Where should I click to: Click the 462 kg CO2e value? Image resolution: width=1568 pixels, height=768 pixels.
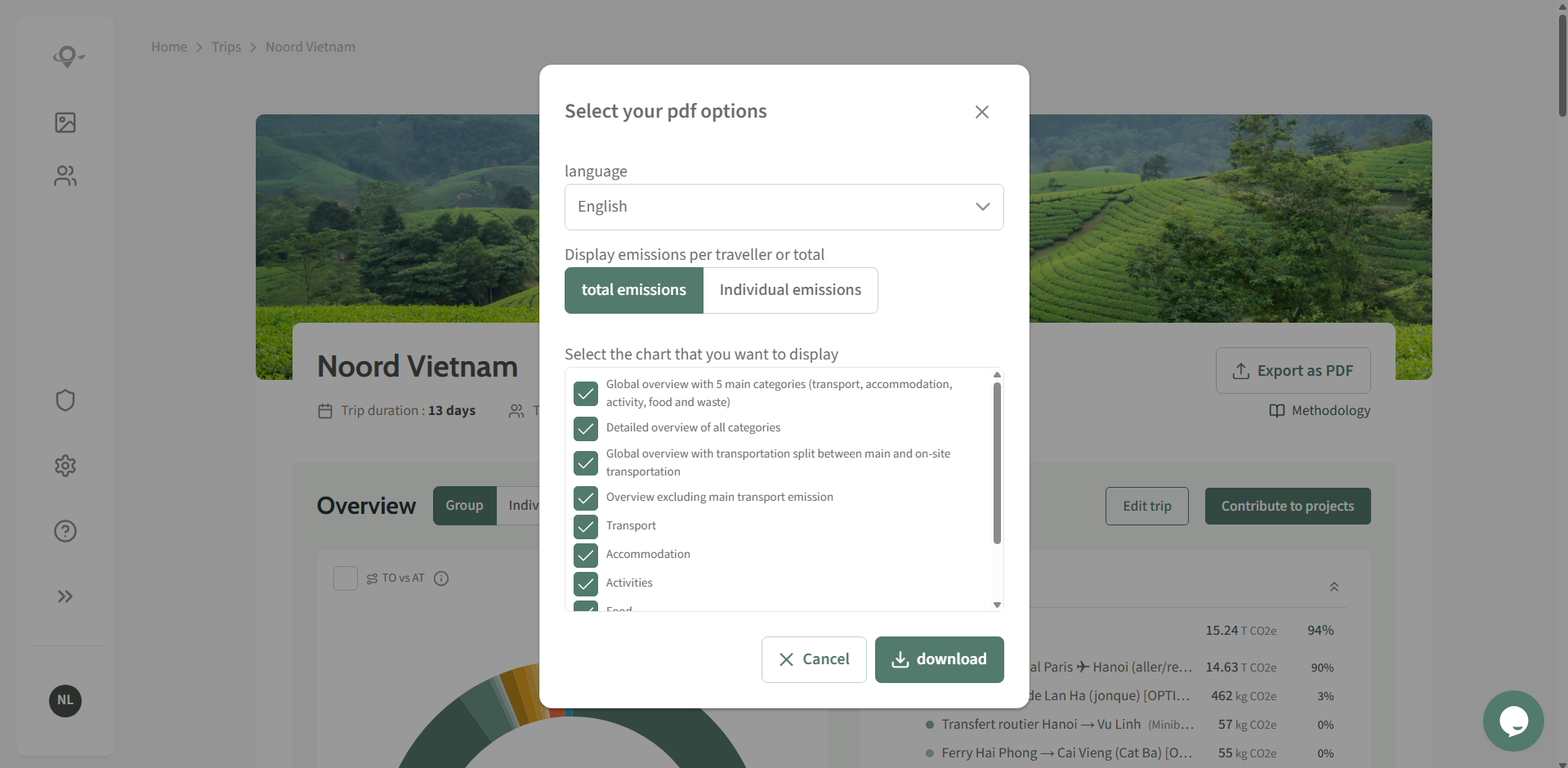coord(1244,696)
